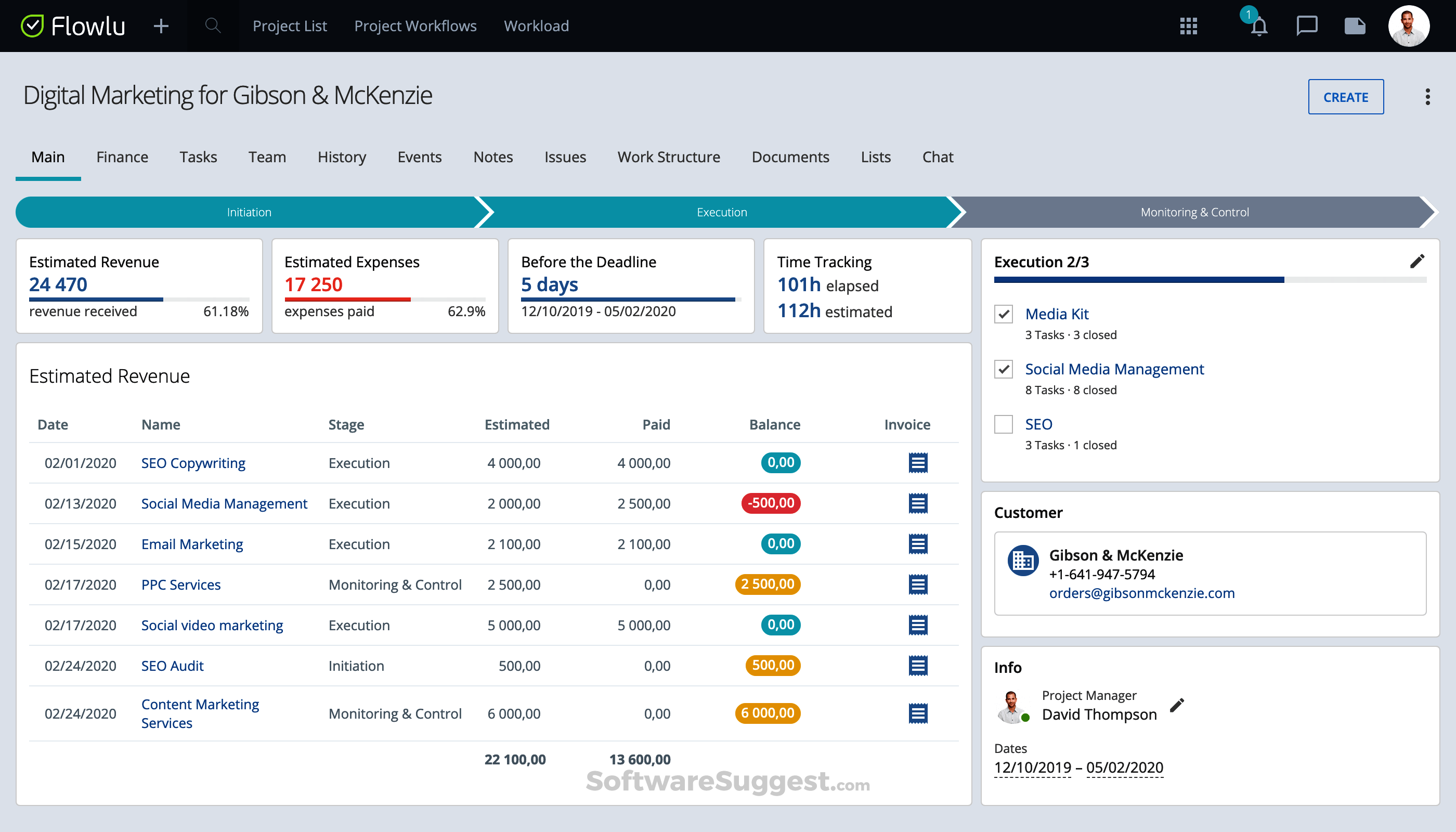Open Project Workflows in the top menu
This screenshot has width=1456, height=832.
[415, 25]
